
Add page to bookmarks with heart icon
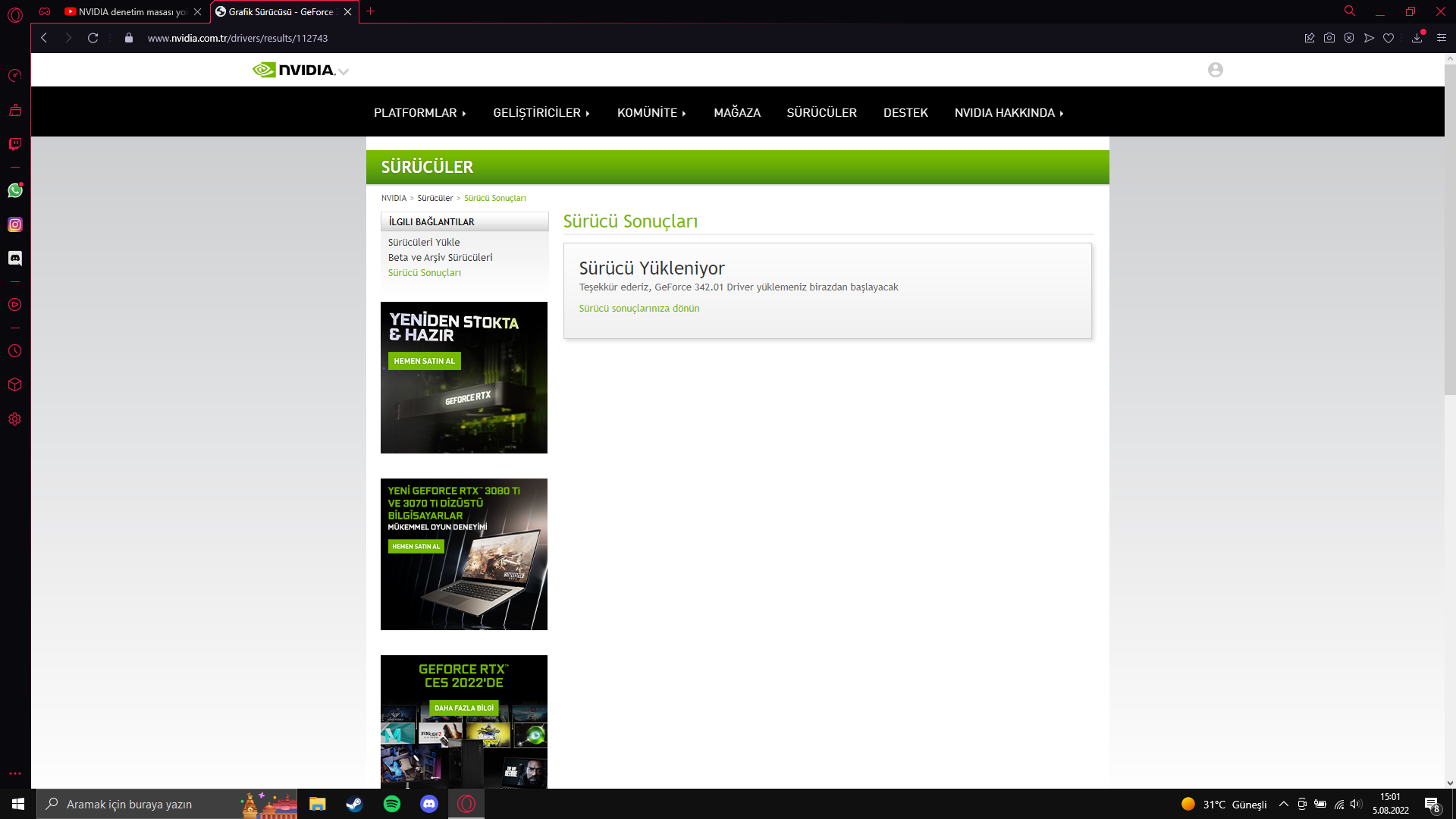pos(1389,38)
